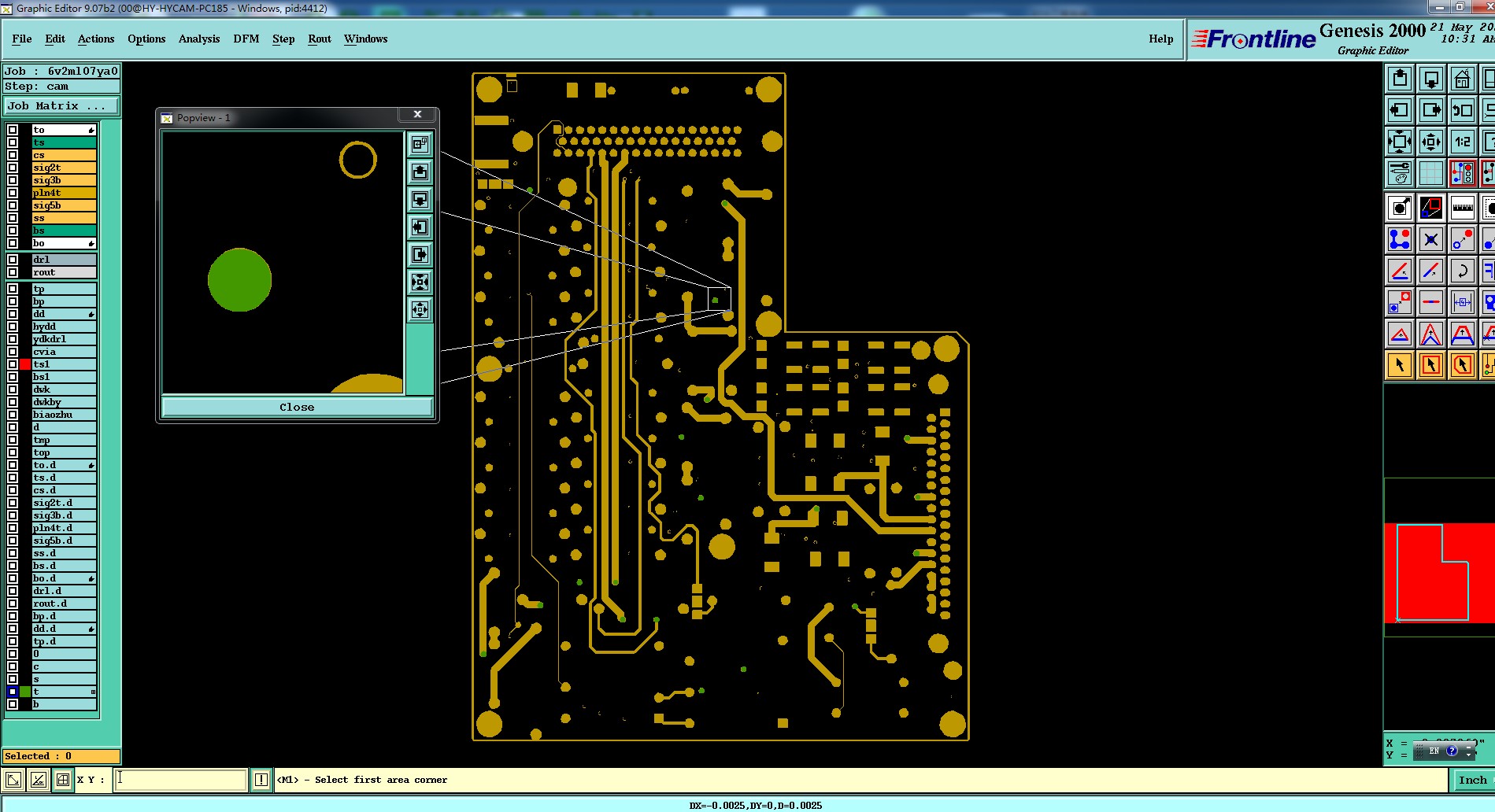Click the curved arrow rotate icon
The height and width of the screenshot is (812, 1495).
(1463, 271)
